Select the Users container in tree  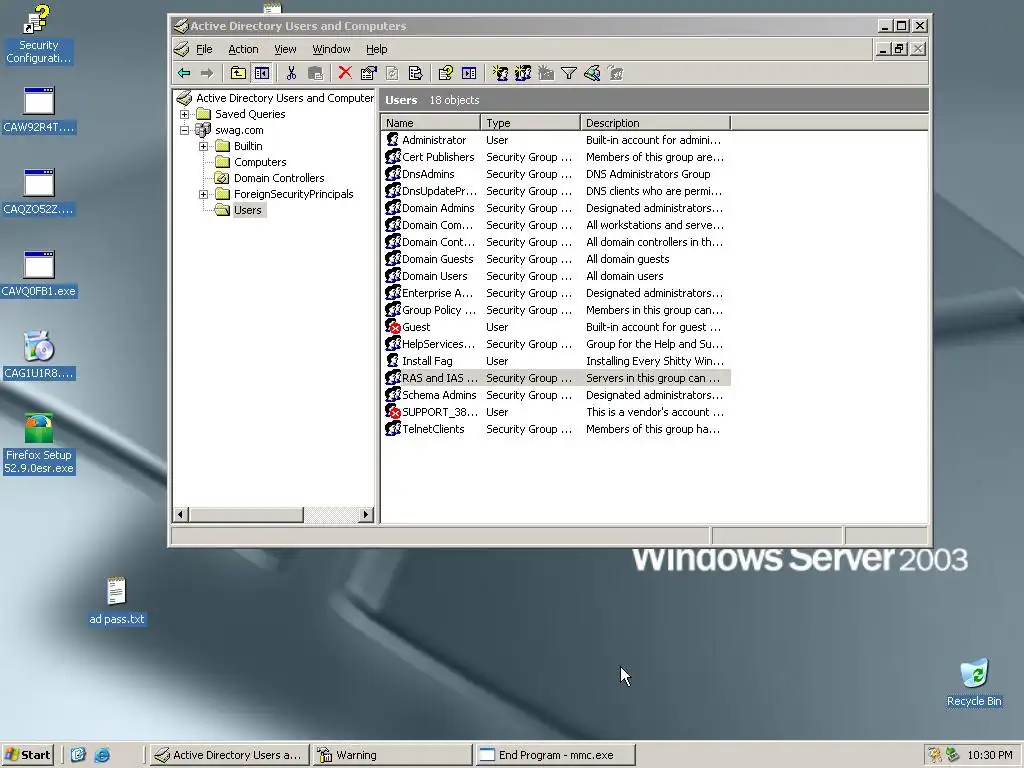coord(248,210)
